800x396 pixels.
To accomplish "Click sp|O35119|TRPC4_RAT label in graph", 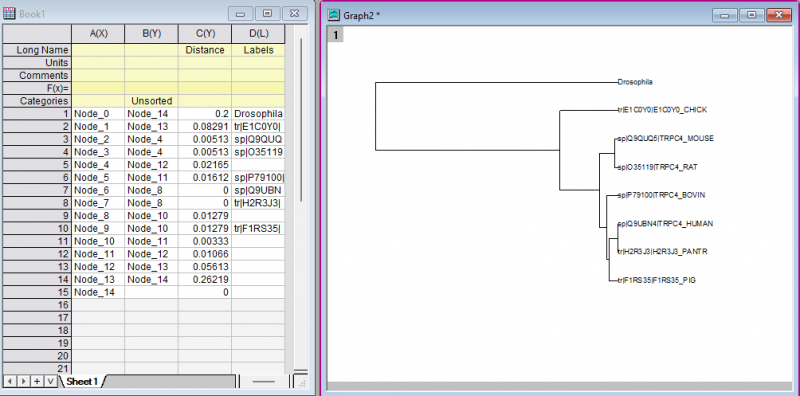I will coord(658,167).
